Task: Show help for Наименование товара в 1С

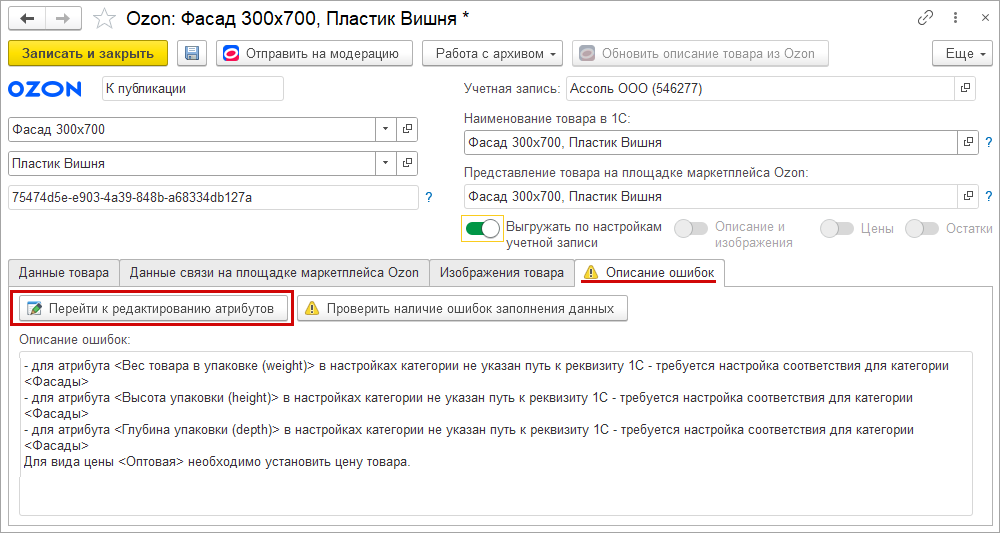Action: (x=989, y=142)
